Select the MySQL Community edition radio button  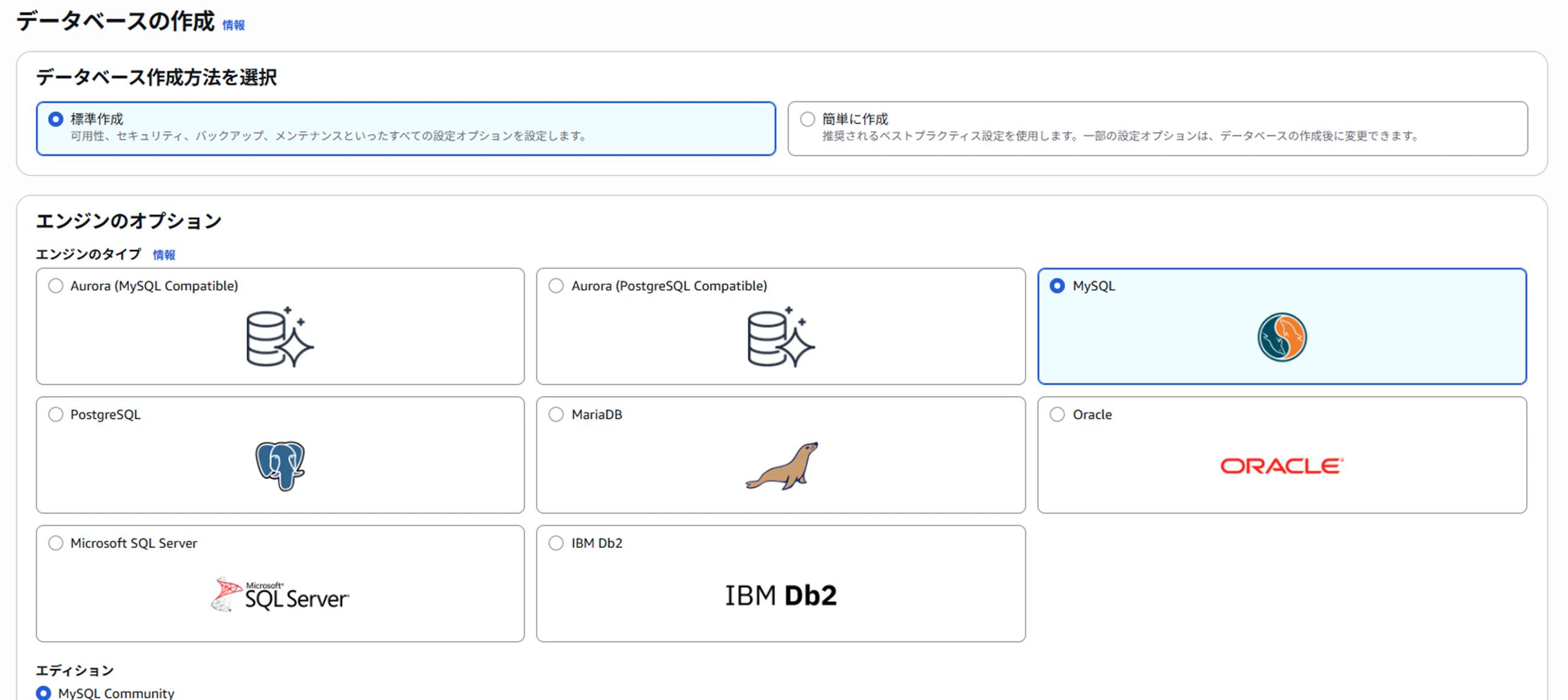(x=43, y=693)
